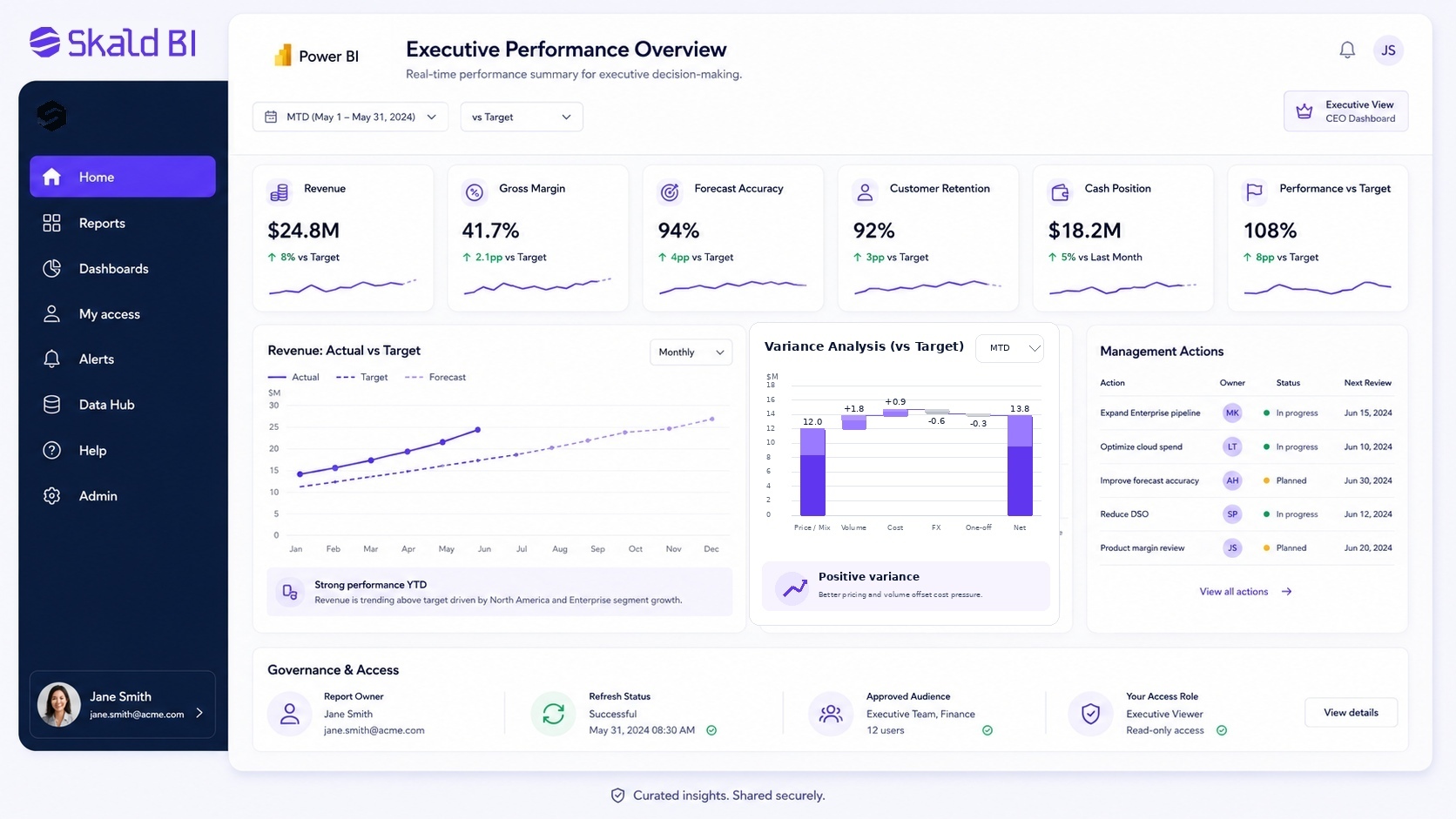This screenshot has height=819, width=1456.
Task: Click the Strong performance YTD insight icon
Action: click(290, 592)
